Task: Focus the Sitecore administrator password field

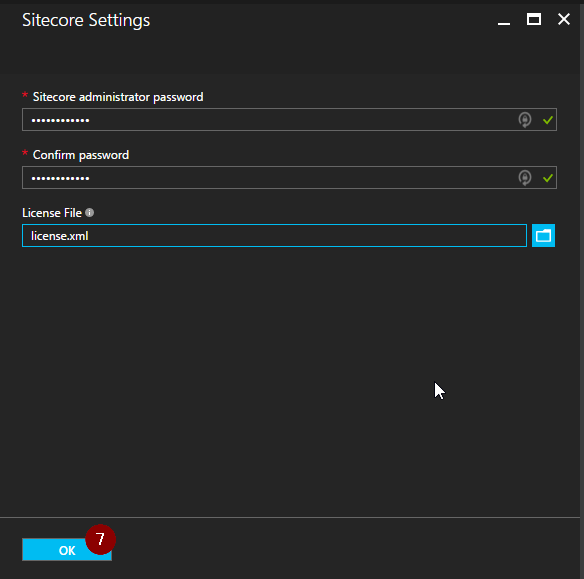Action: click(x=289, y=120)
